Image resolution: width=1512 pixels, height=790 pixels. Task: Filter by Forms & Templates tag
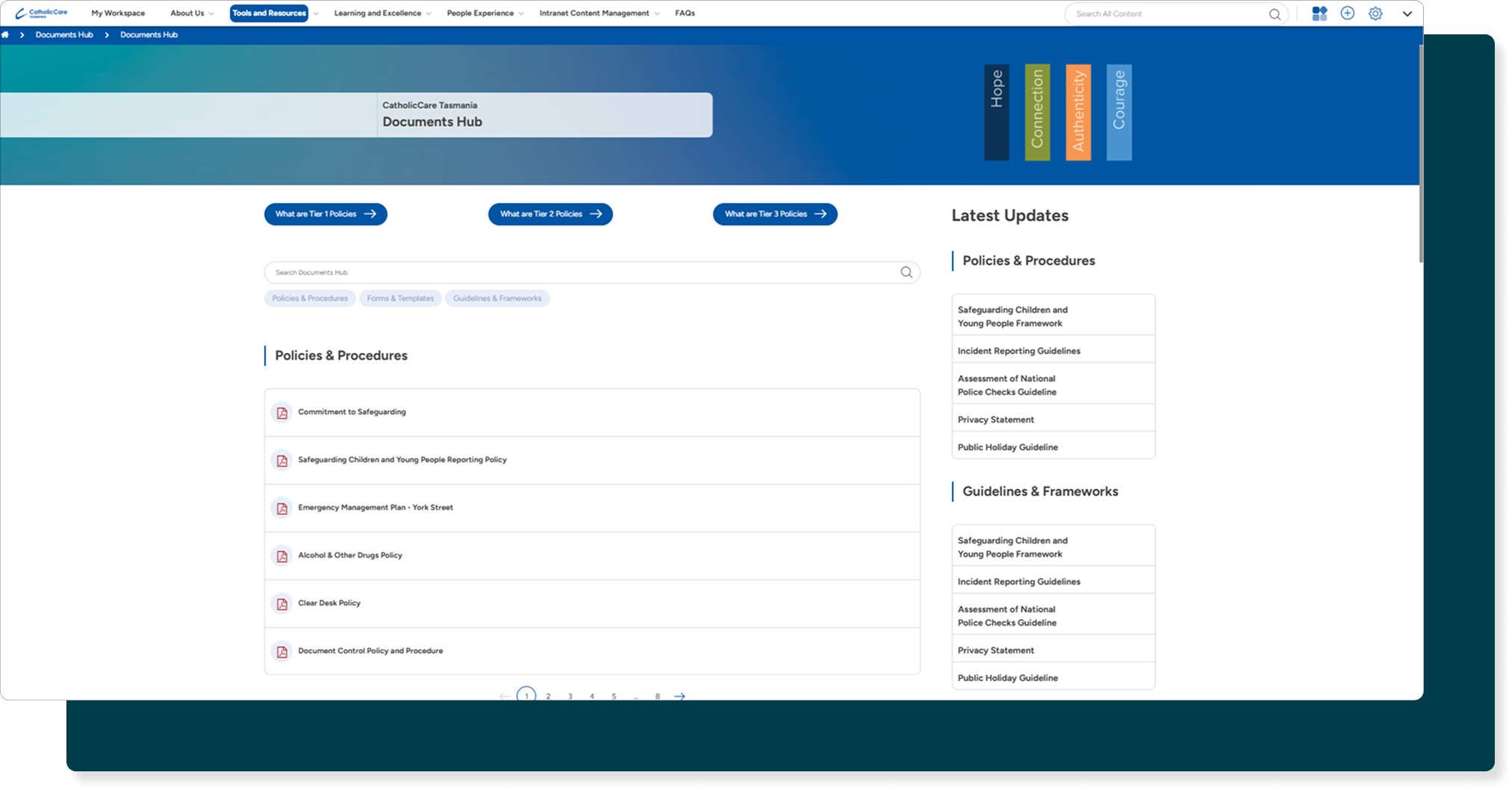point(400,299)
